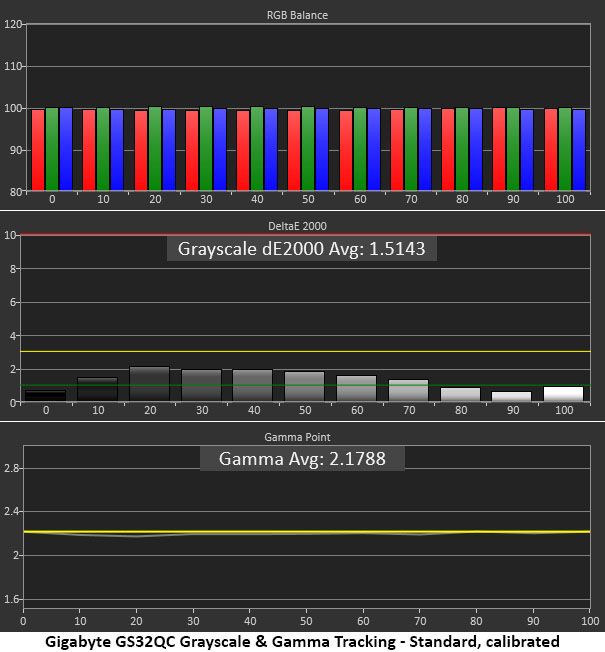This screenshot has height=652, width=605.
Task: Click the red bar at 0 in RGB Balance
Action: tap(38, 150)
